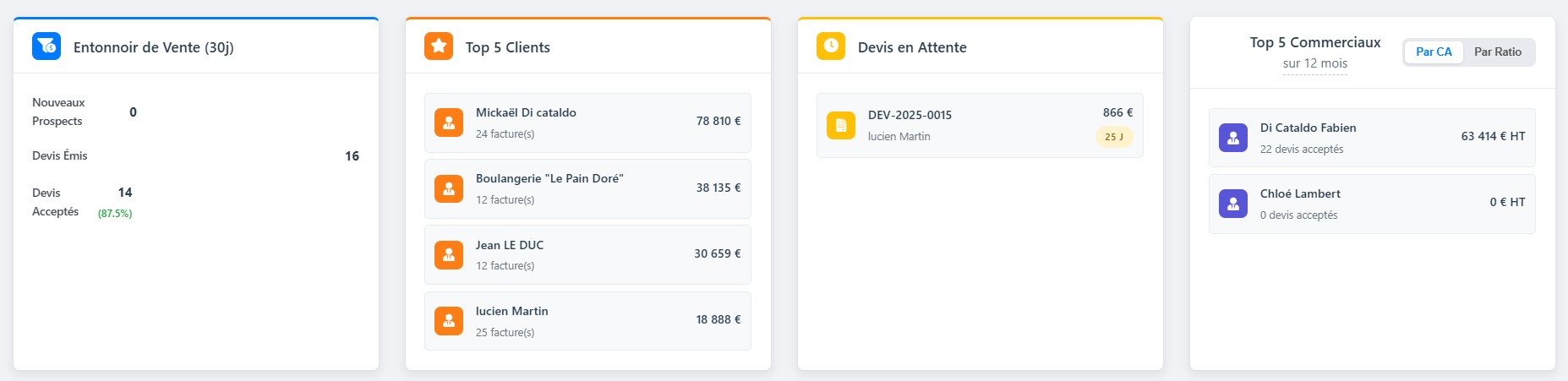Click the blue sales funnel icon

click(46, 46)
